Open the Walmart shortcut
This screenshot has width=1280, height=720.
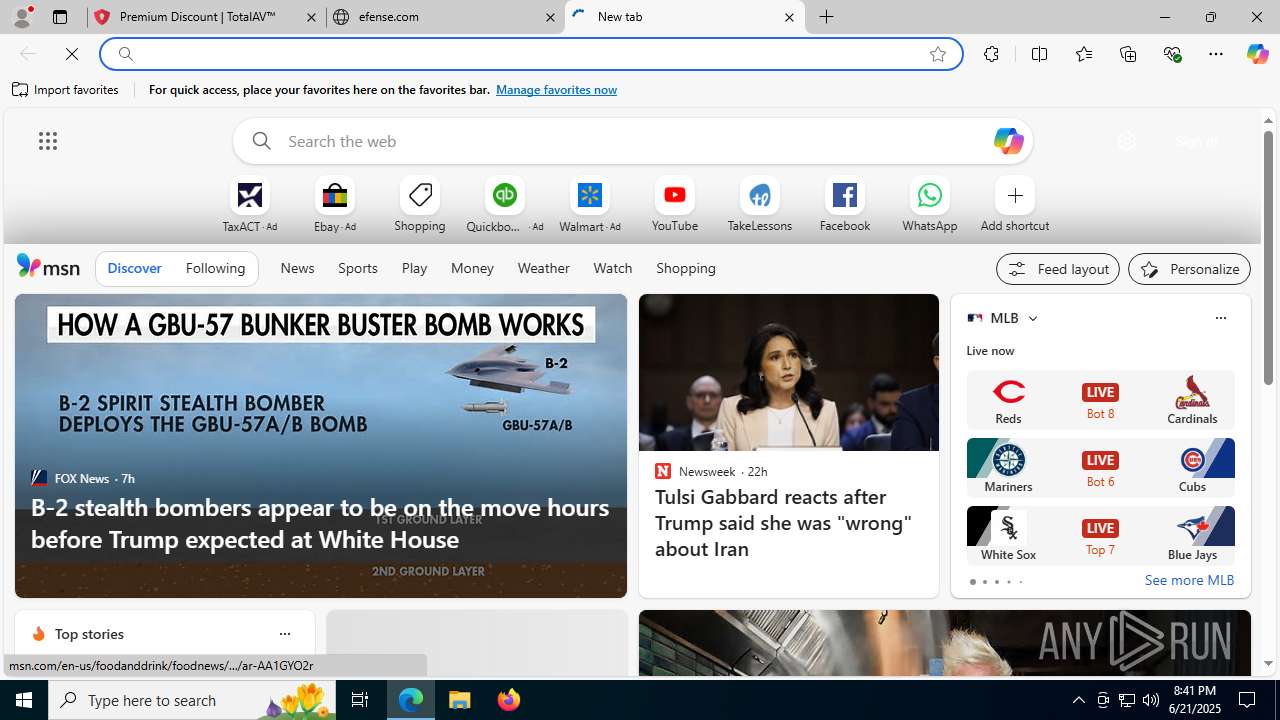tap(590, 205)
